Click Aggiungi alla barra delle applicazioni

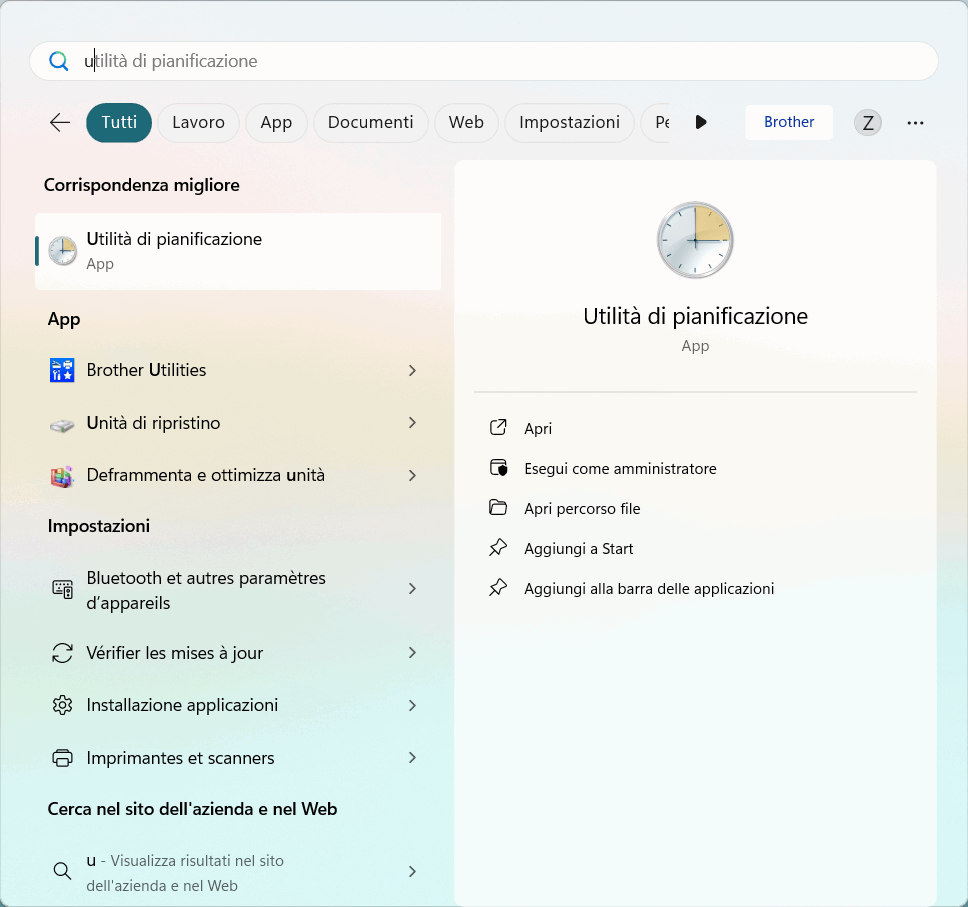pos(648,588)
